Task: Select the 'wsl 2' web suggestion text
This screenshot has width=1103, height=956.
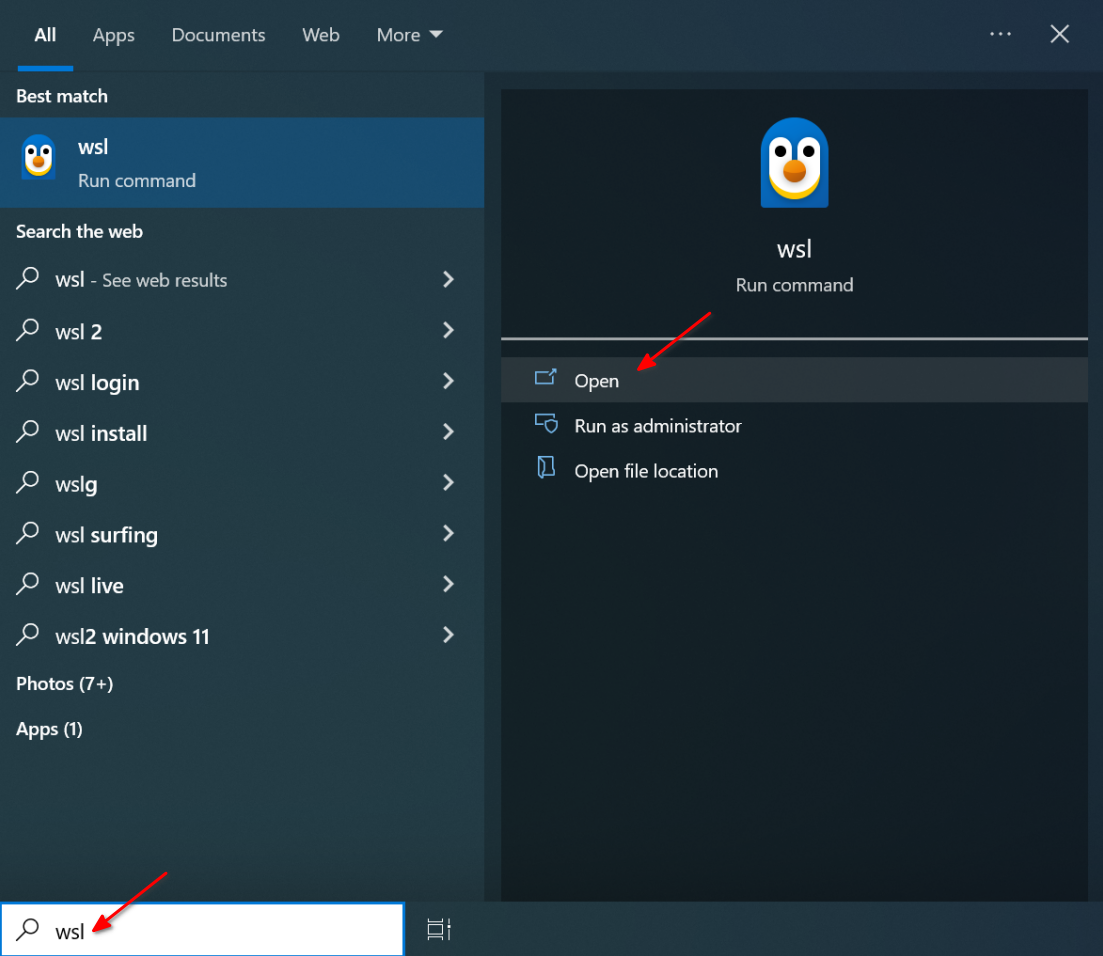Action: tap(79, 331)
